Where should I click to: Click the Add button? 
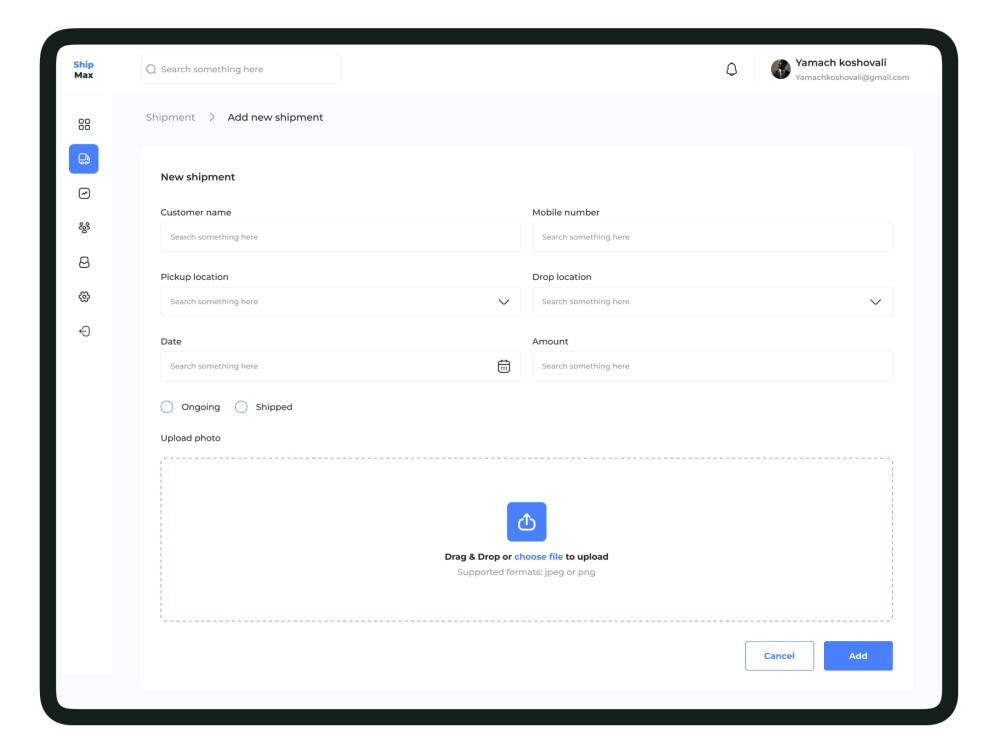[x=858, y=656]
